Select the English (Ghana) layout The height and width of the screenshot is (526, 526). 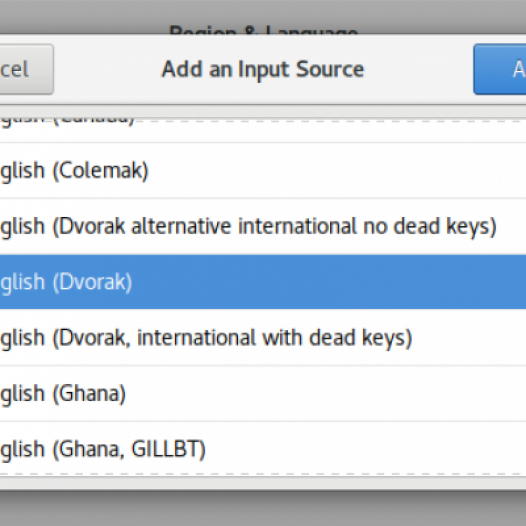[263, 393]
